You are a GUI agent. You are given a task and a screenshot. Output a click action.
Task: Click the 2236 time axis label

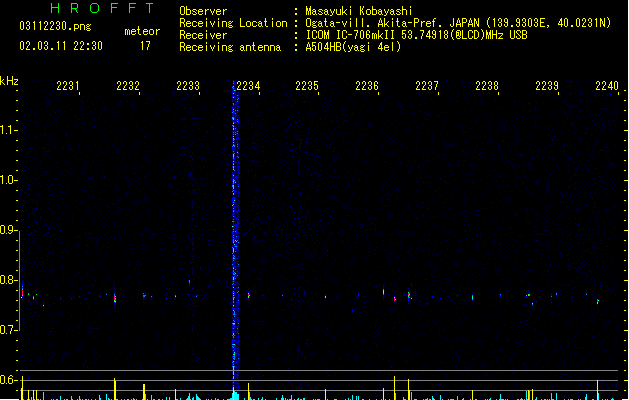(x=367, y=86)
